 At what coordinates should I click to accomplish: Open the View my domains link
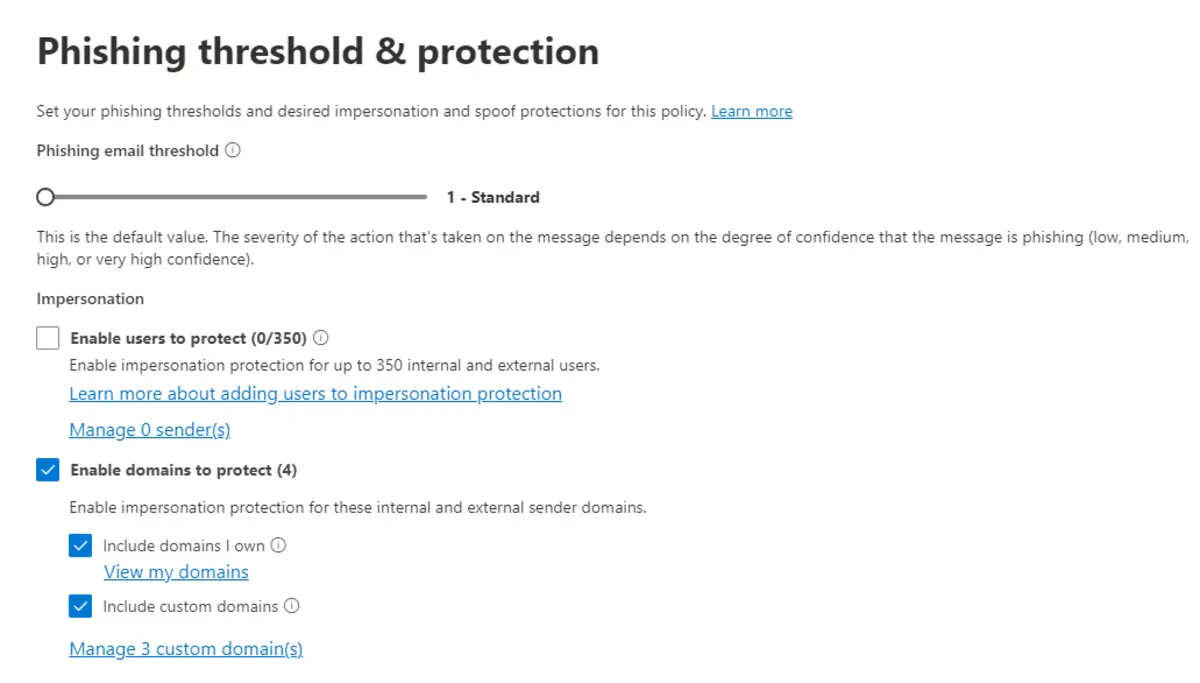176,572
